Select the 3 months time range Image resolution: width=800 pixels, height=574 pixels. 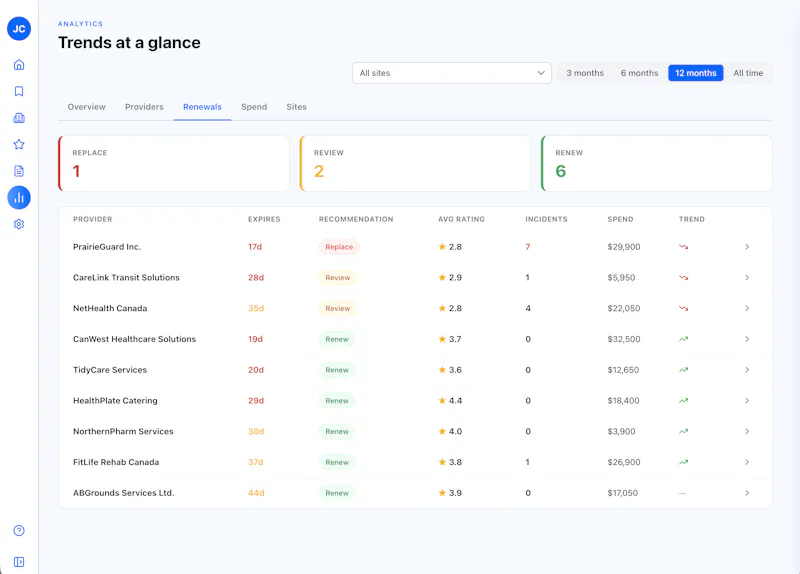585,73
